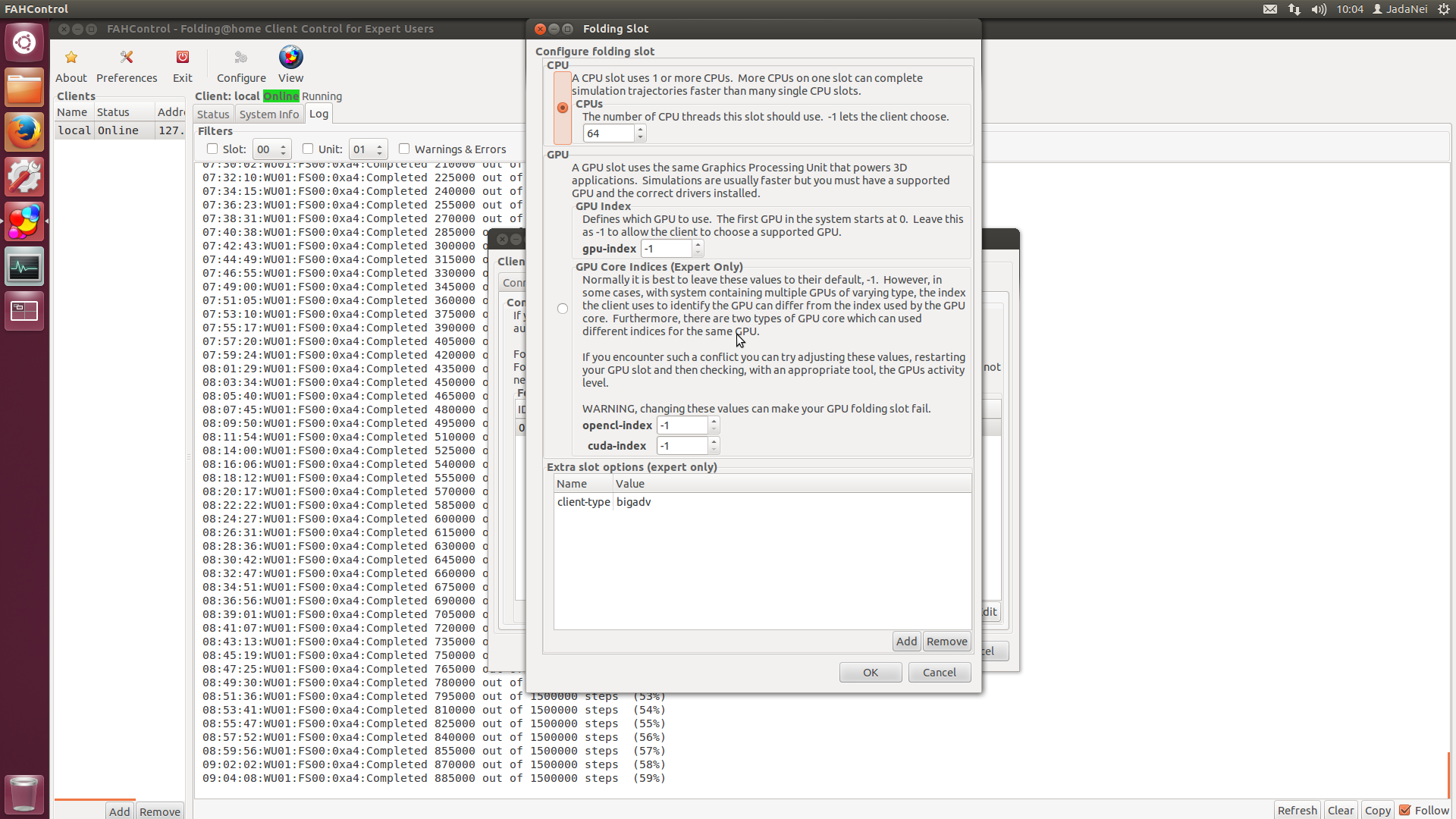Decrement the CPUs thread count

[641, 137]
